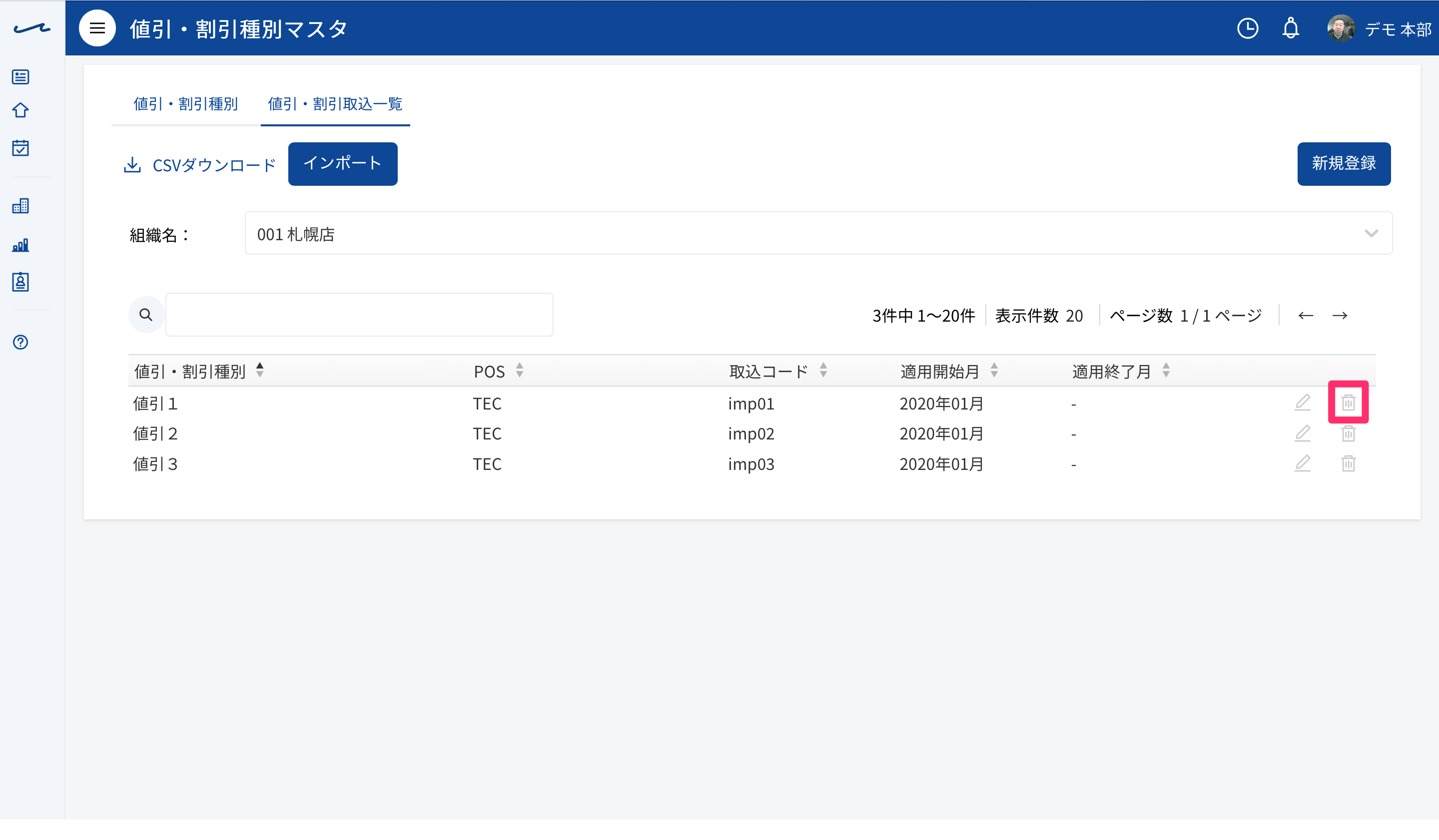Delete the 値引３ row with trash icon
This screenshot has height=840, width=1439.
[1348, 463]
